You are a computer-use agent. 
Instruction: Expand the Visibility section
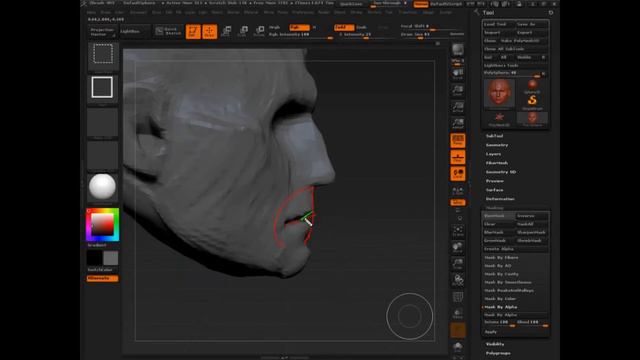(x=495, y=344)
